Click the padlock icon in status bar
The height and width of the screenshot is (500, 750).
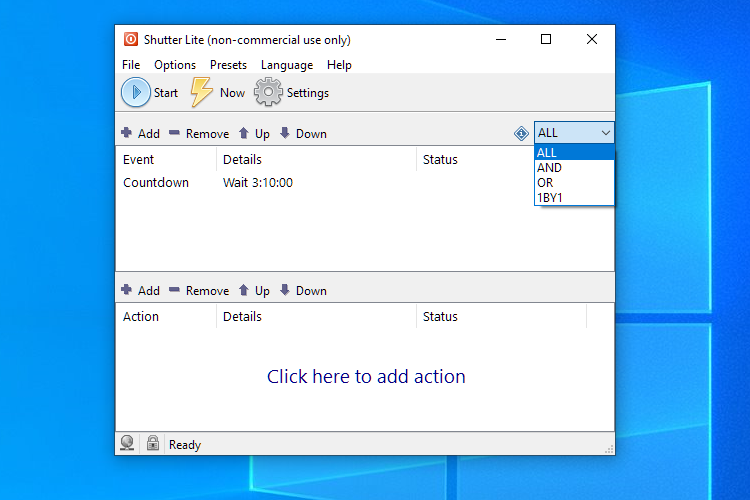[x=153, y=443]
